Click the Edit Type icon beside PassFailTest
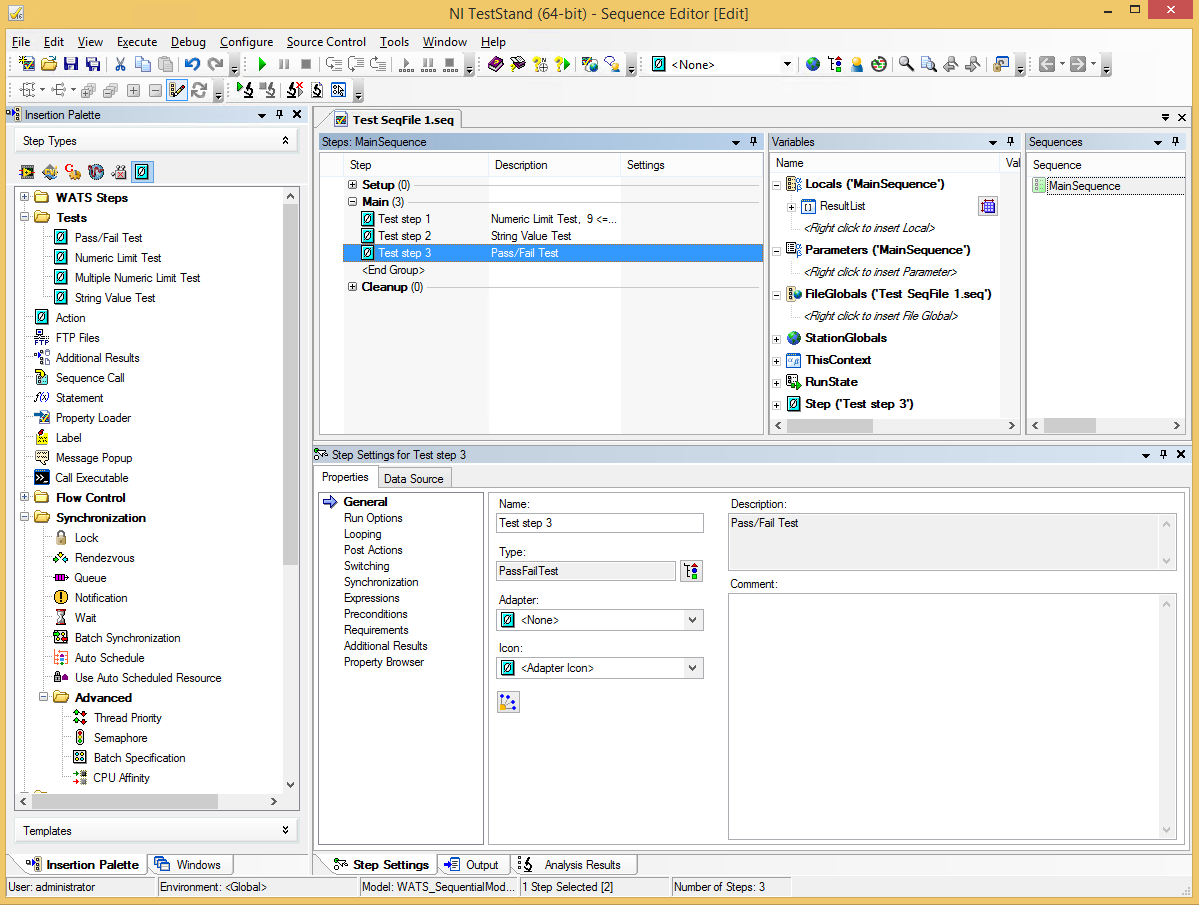1199x905 pixels. tap(691, 571)
